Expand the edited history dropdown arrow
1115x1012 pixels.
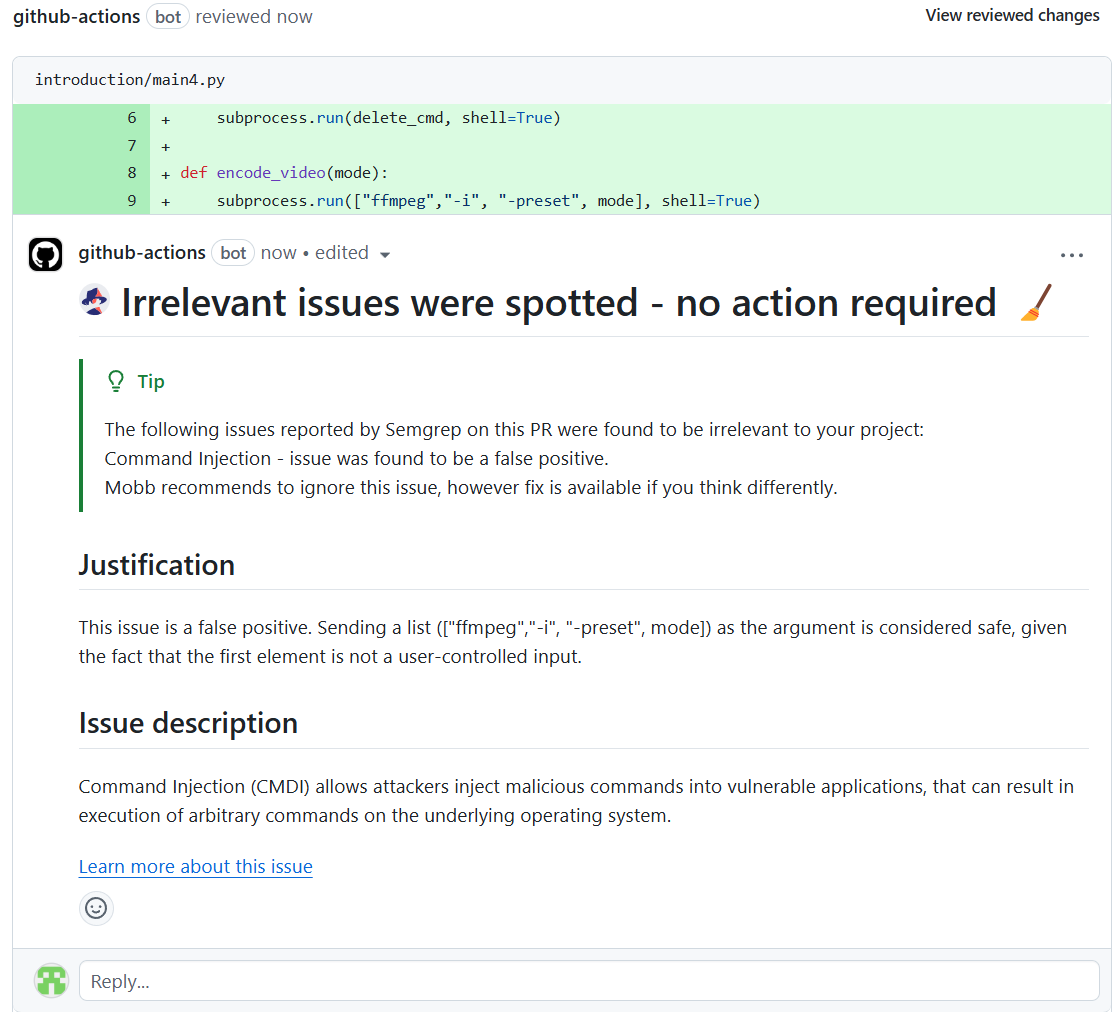tap(385, 255)
